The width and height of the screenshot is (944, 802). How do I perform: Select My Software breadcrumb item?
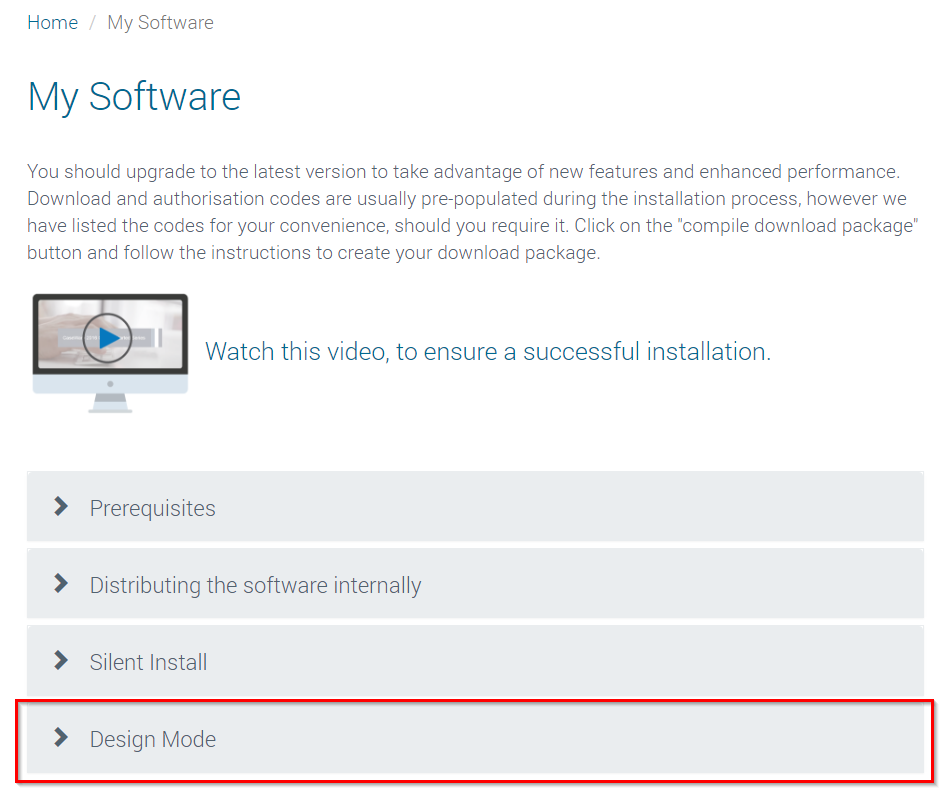160,22
